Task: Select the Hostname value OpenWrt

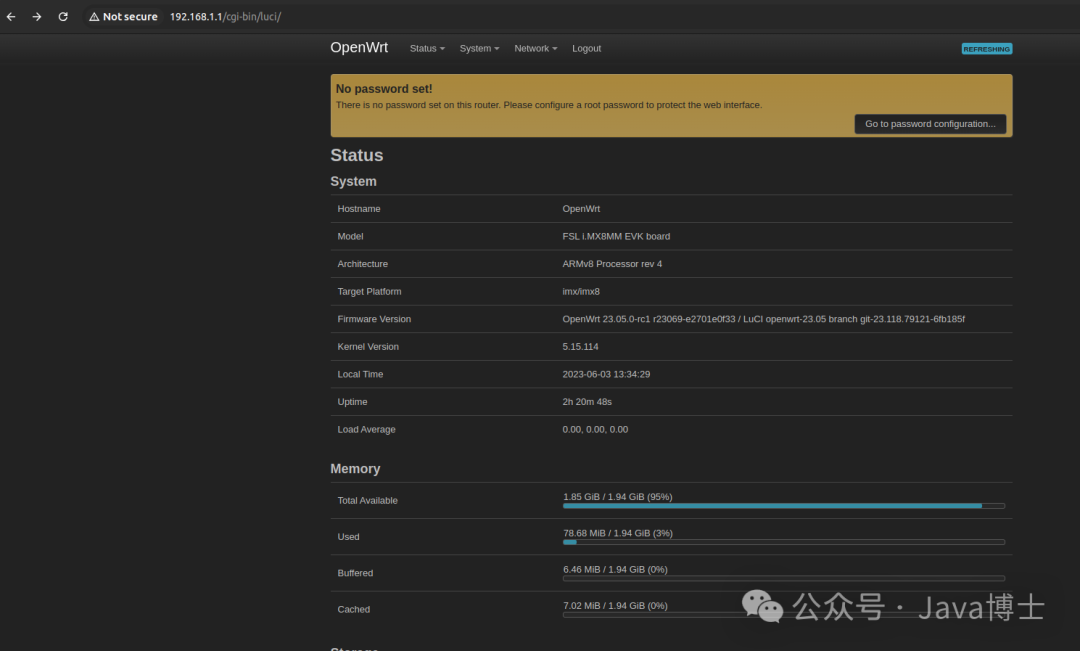Action: pos(581,208)
